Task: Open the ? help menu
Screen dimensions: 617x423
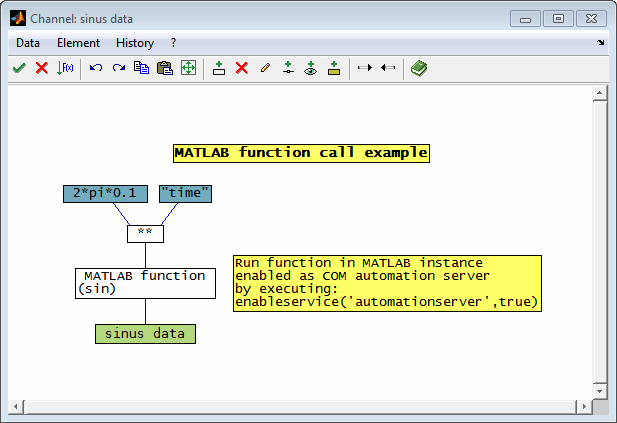Action: tap(174, 43)
